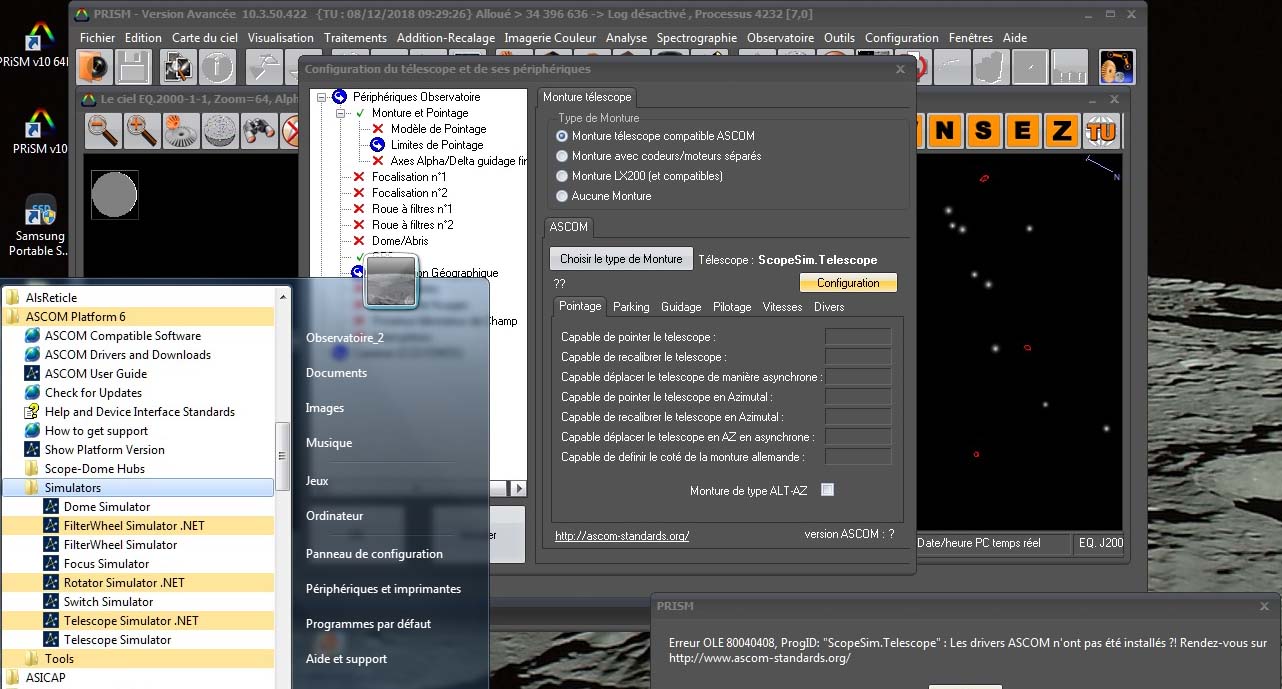
Task: Click the floppy disk save icon
Action: click(x=133, y=67)
